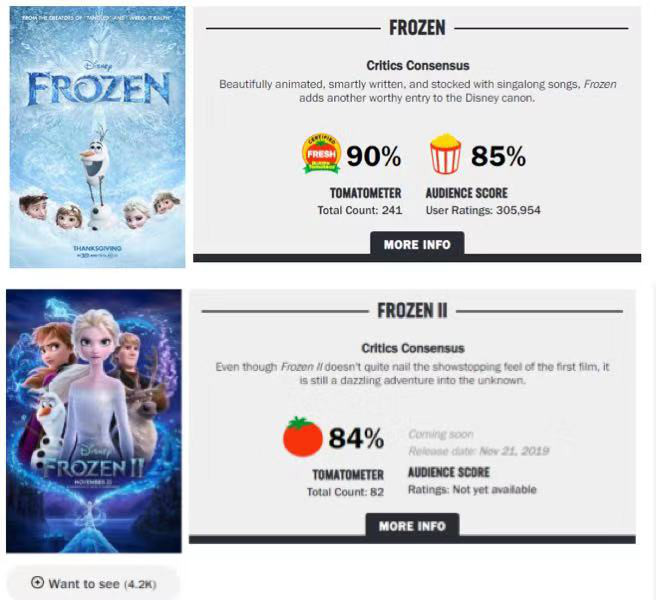Select the 84% Tomatometer score

coord(356,438)
